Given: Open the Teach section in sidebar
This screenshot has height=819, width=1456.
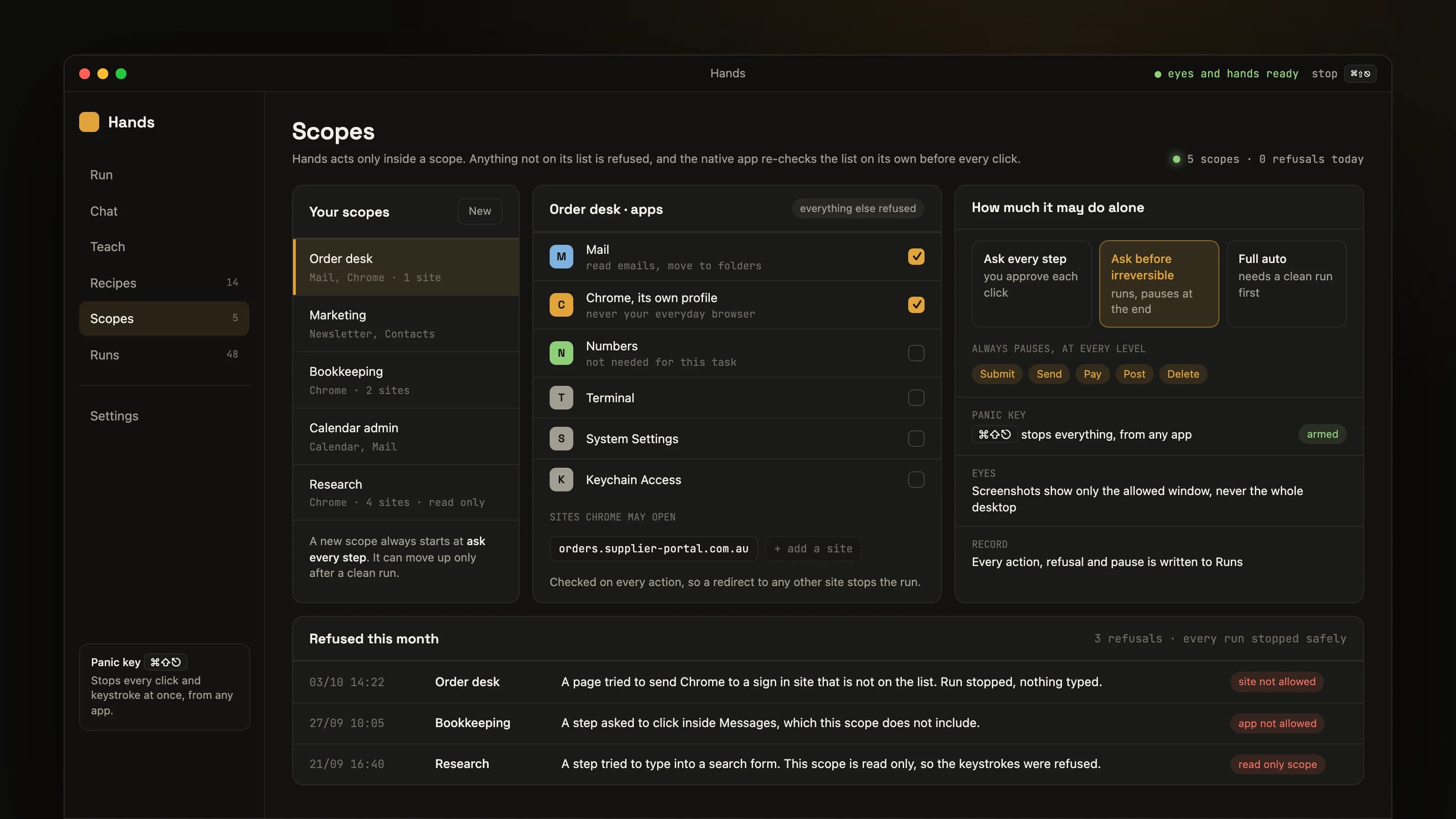Looking at the screenshot, I should click(164, 247).
